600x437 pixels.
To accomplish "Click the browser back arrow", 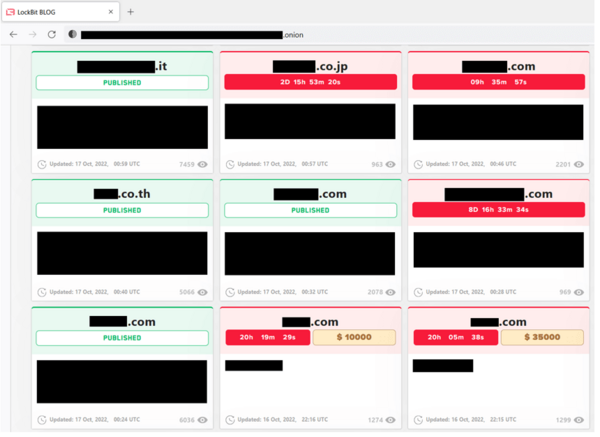I will coord(13,34).
